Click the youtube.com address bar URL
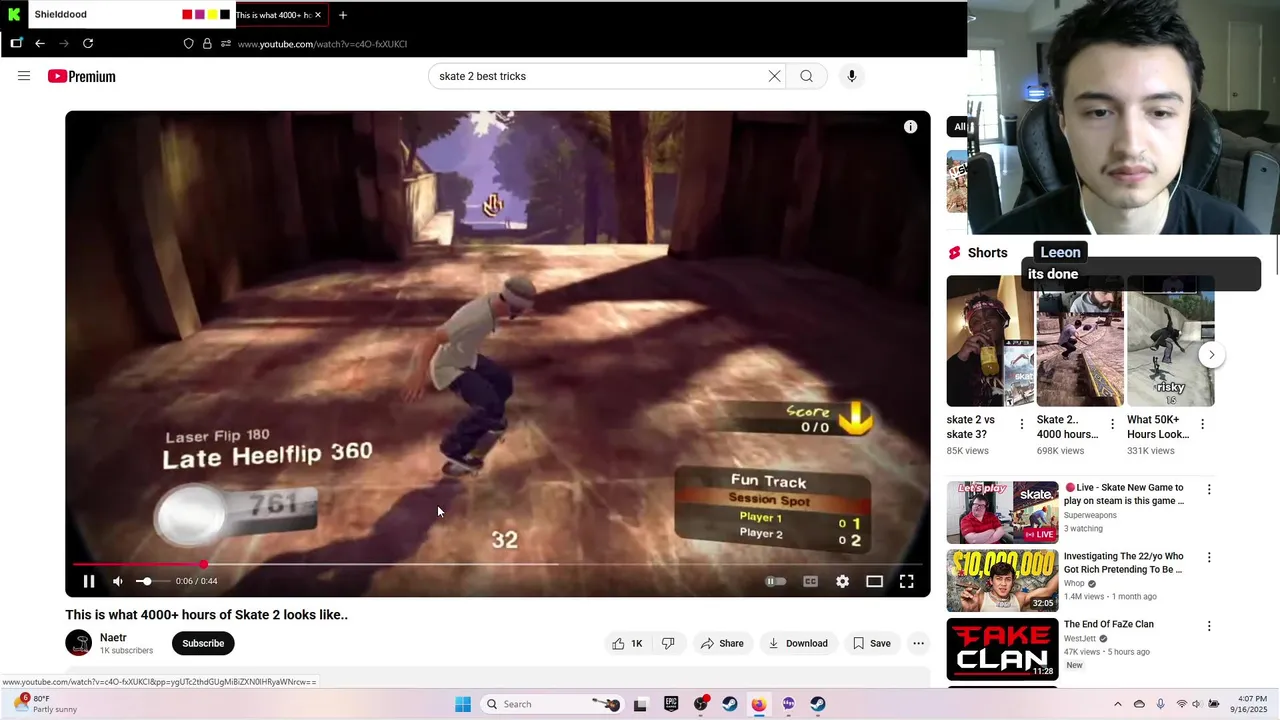Image resolution: width=1280 pixels, height=720 pixels. pyautogui.click(x=322, y=44)
